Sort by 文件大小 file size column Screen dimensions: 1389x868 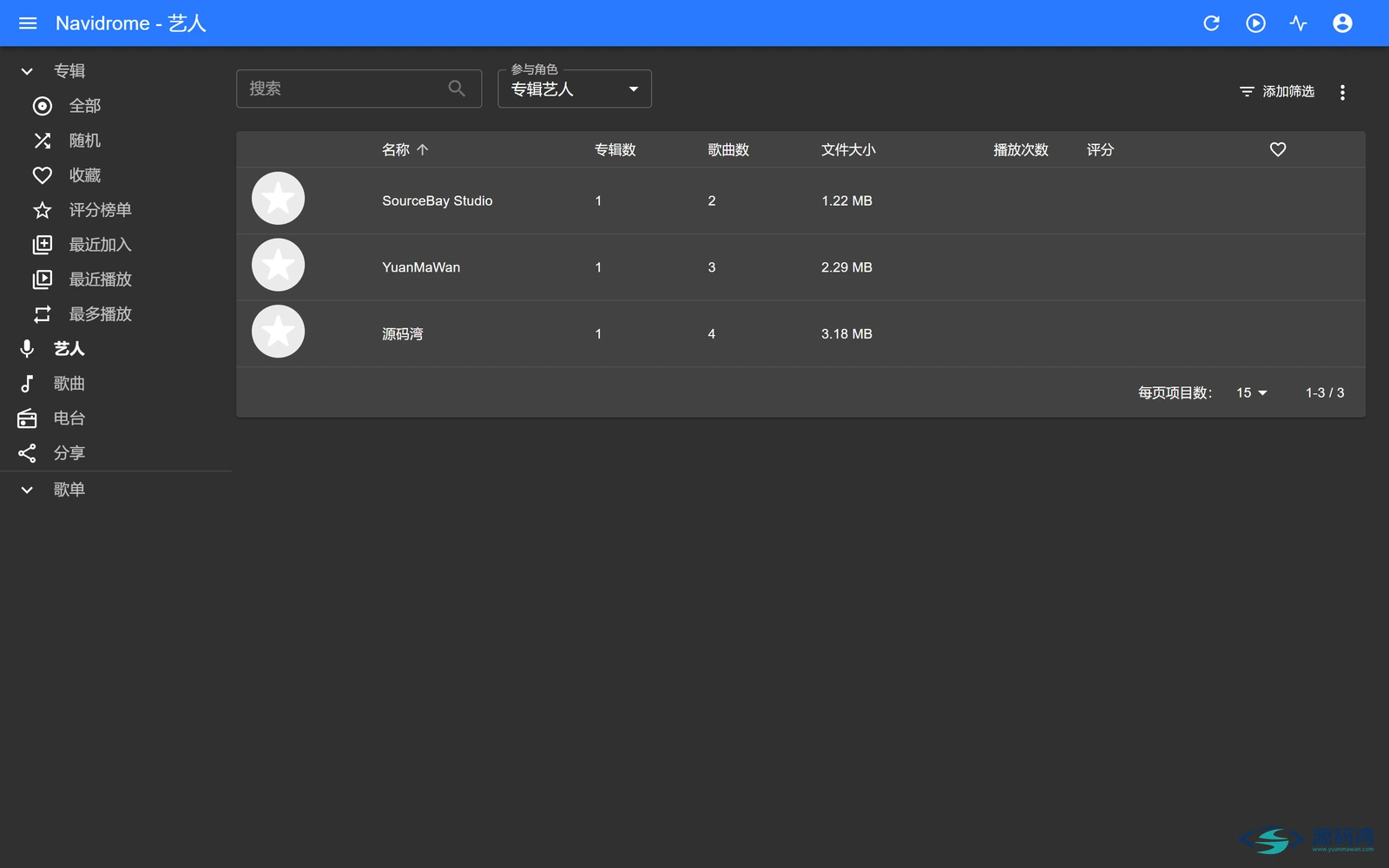coord(848,149)
